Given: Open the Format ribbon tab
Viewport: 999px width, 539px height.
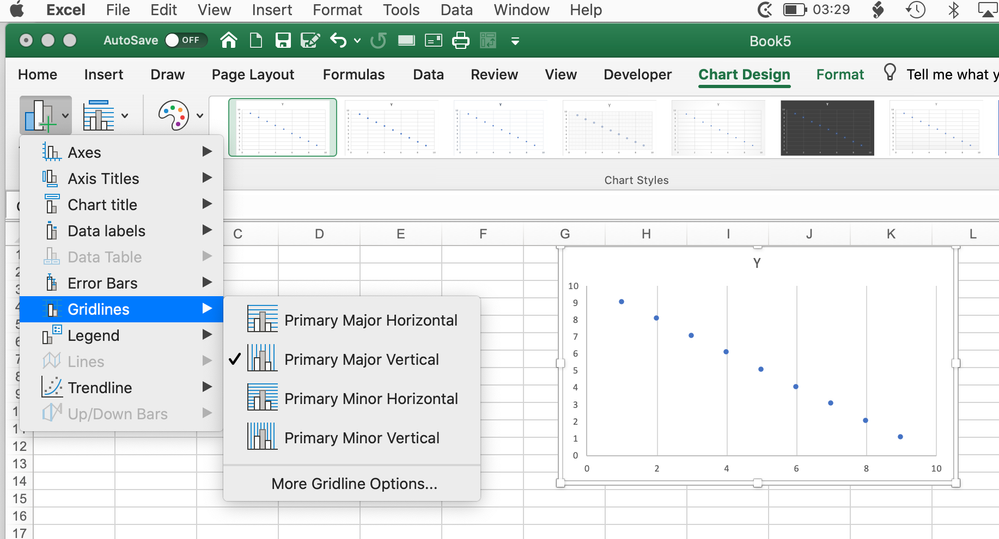Looking at the screenshot, I should [840, 75].
